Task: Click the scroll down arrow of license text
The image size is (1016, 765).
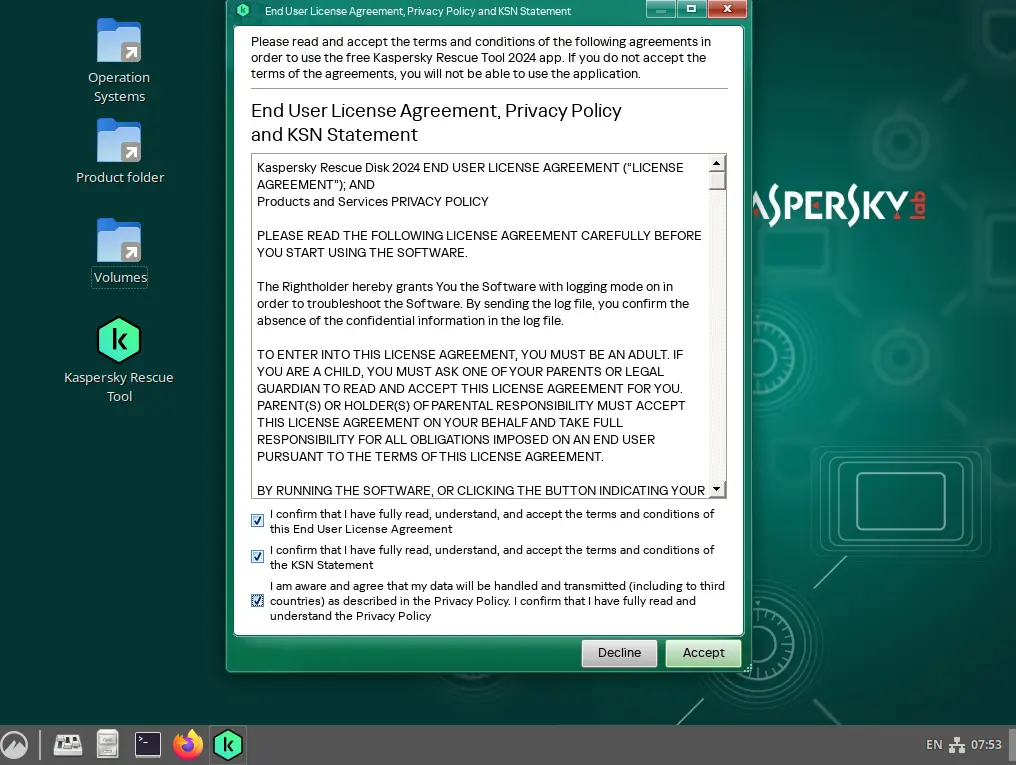Action: click(x=717, y=489)
